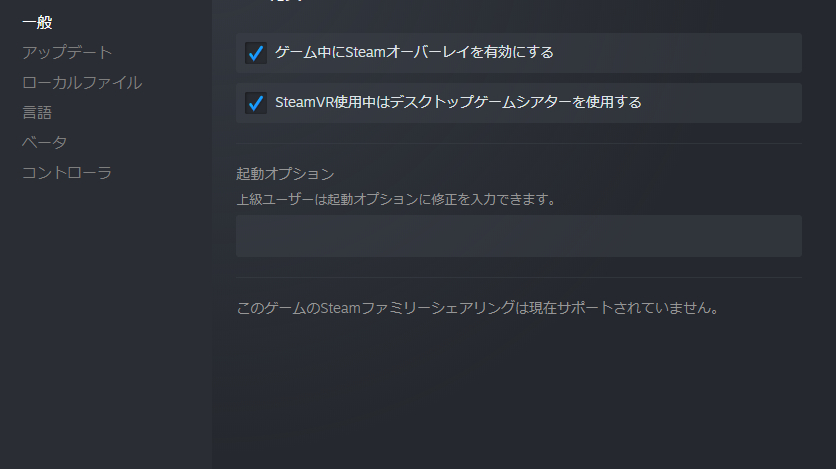Click empty area of Steamオーバーレイ option row

tap(677, 53)
